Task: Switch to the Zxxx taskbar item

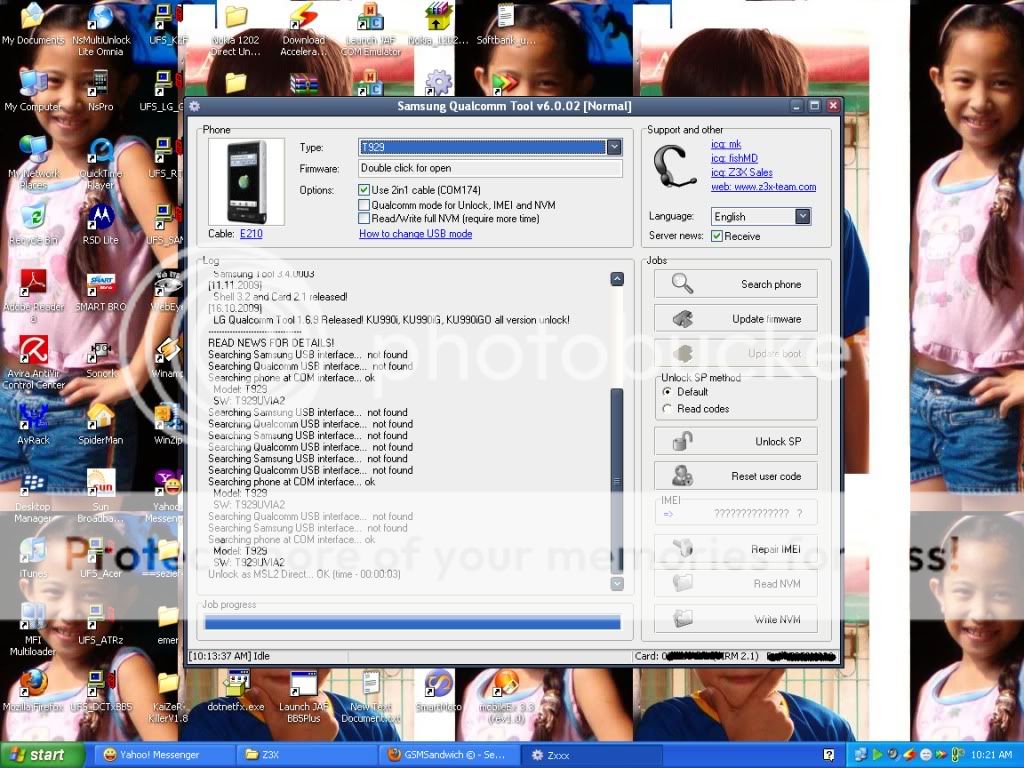Action: [592, 755]
